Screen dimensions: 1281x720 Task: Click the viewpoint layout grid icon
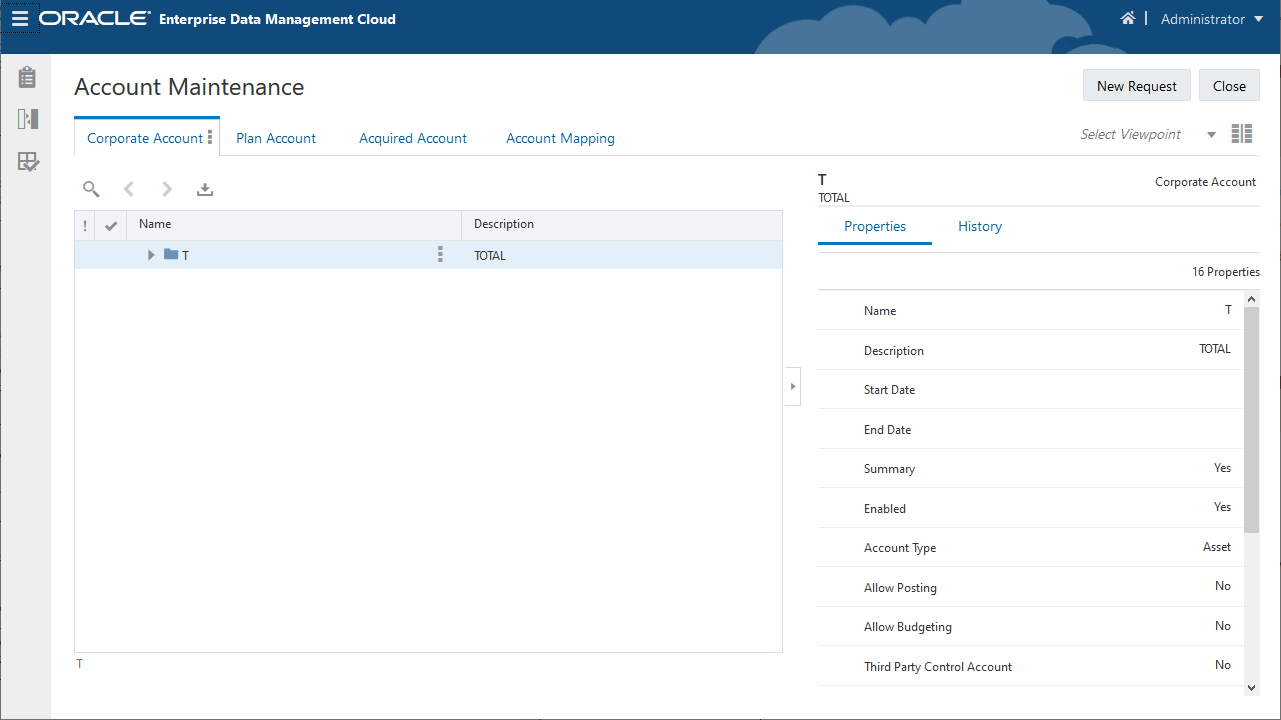tap(1241, 133)
